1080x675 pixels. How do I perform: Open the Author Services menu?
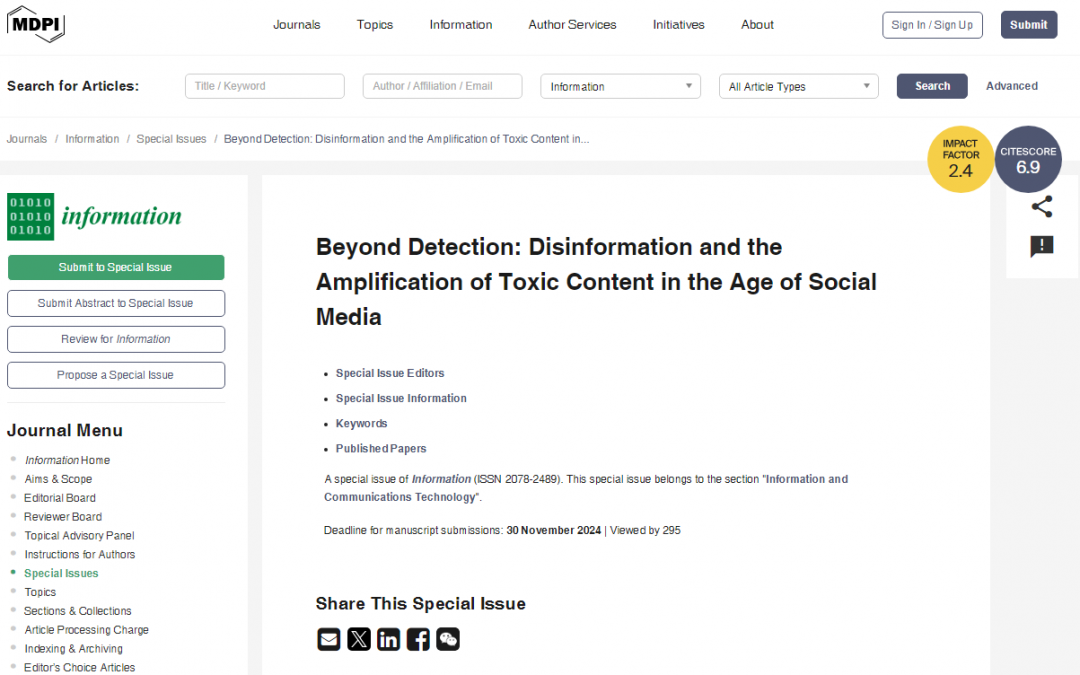572,24
